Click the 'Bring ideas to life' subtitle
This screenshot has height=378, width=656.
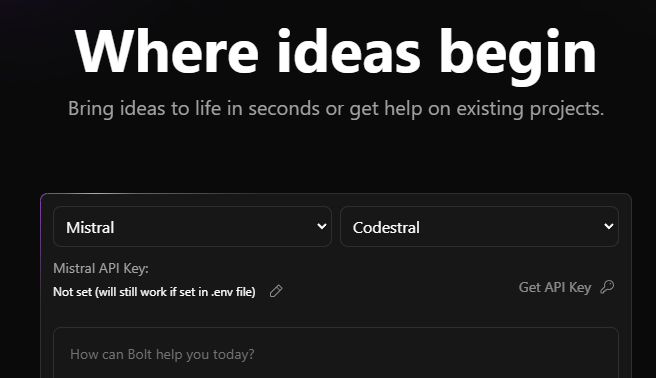click(336, 109)
